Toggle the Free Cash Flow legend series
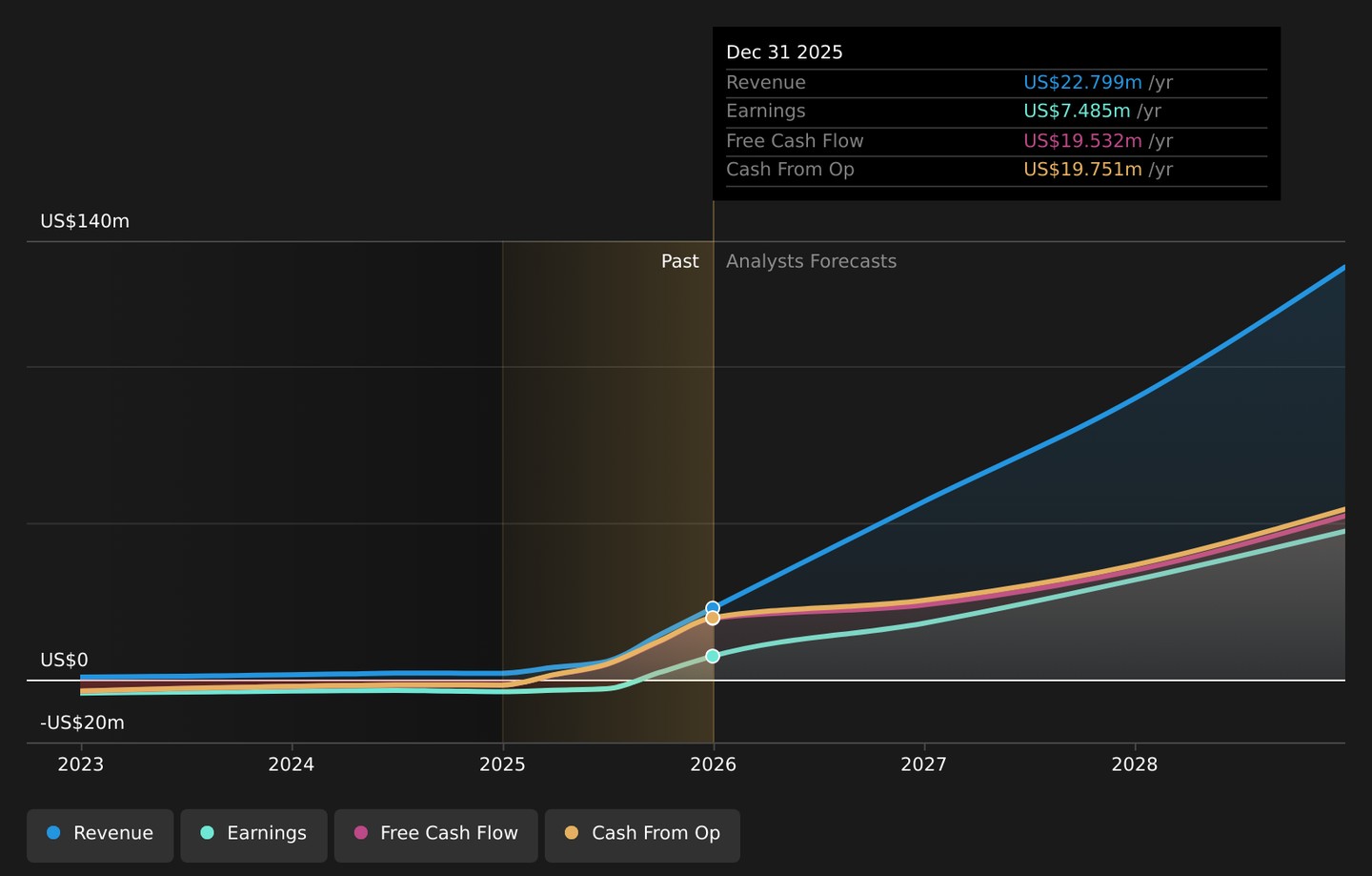 tap(435, 835)
